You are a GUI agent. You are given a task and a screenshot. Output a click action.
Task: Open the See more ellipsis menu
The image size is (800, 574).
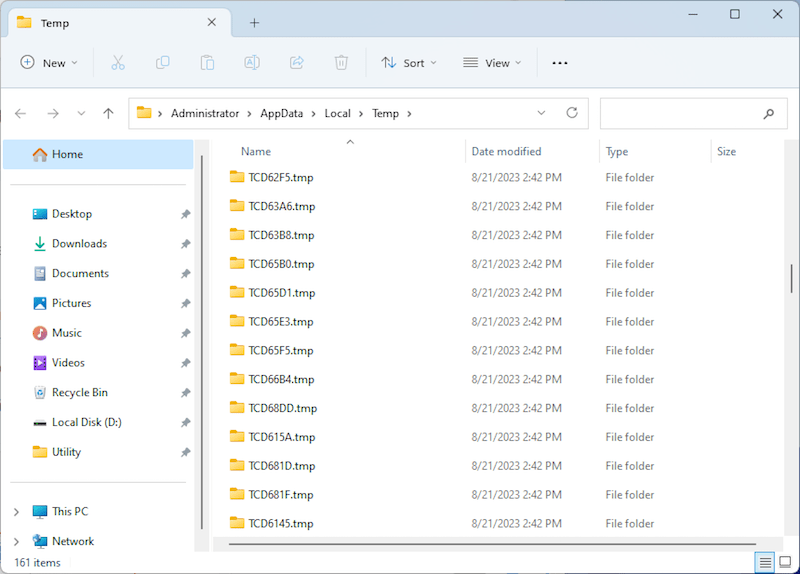(x=560, y=63)
